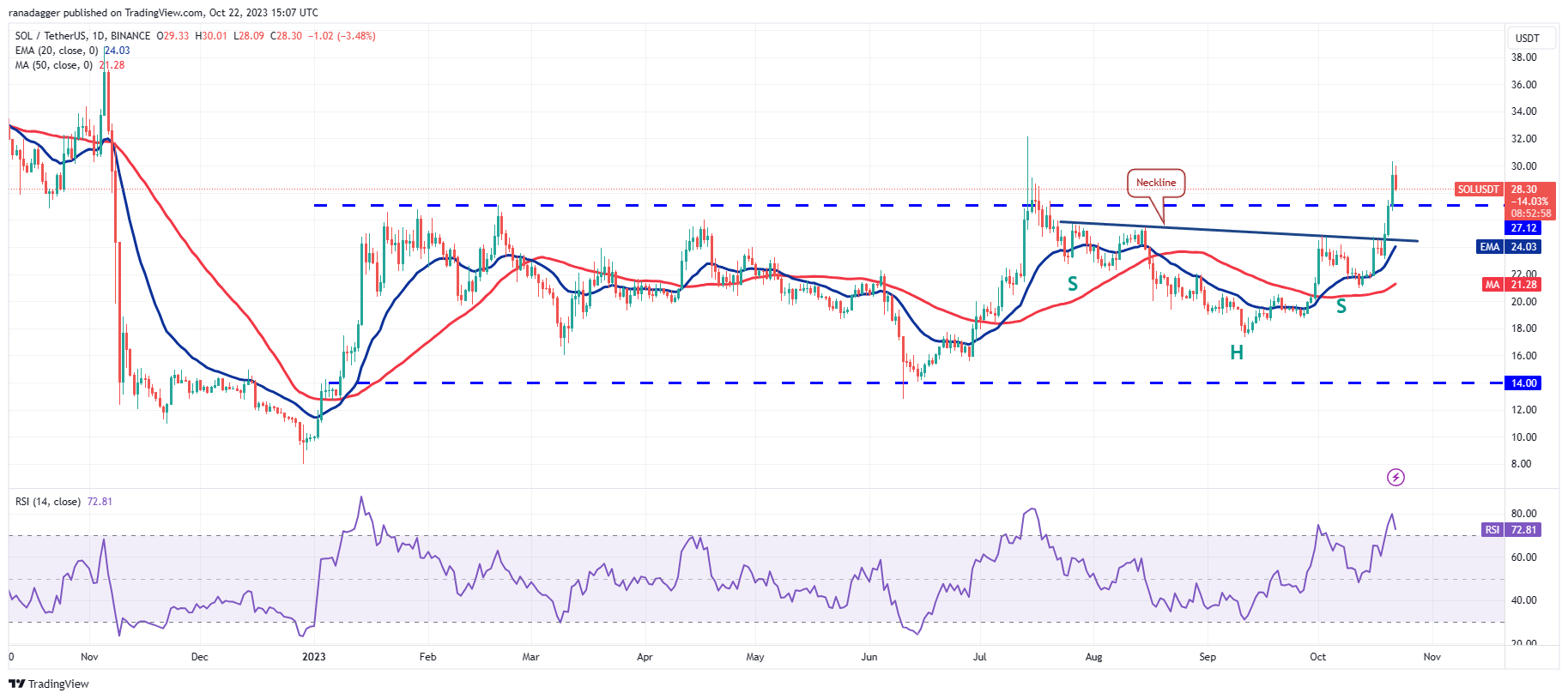Toggle the EMA (20, close, 0) indicator legend

[x=56, y=51]
